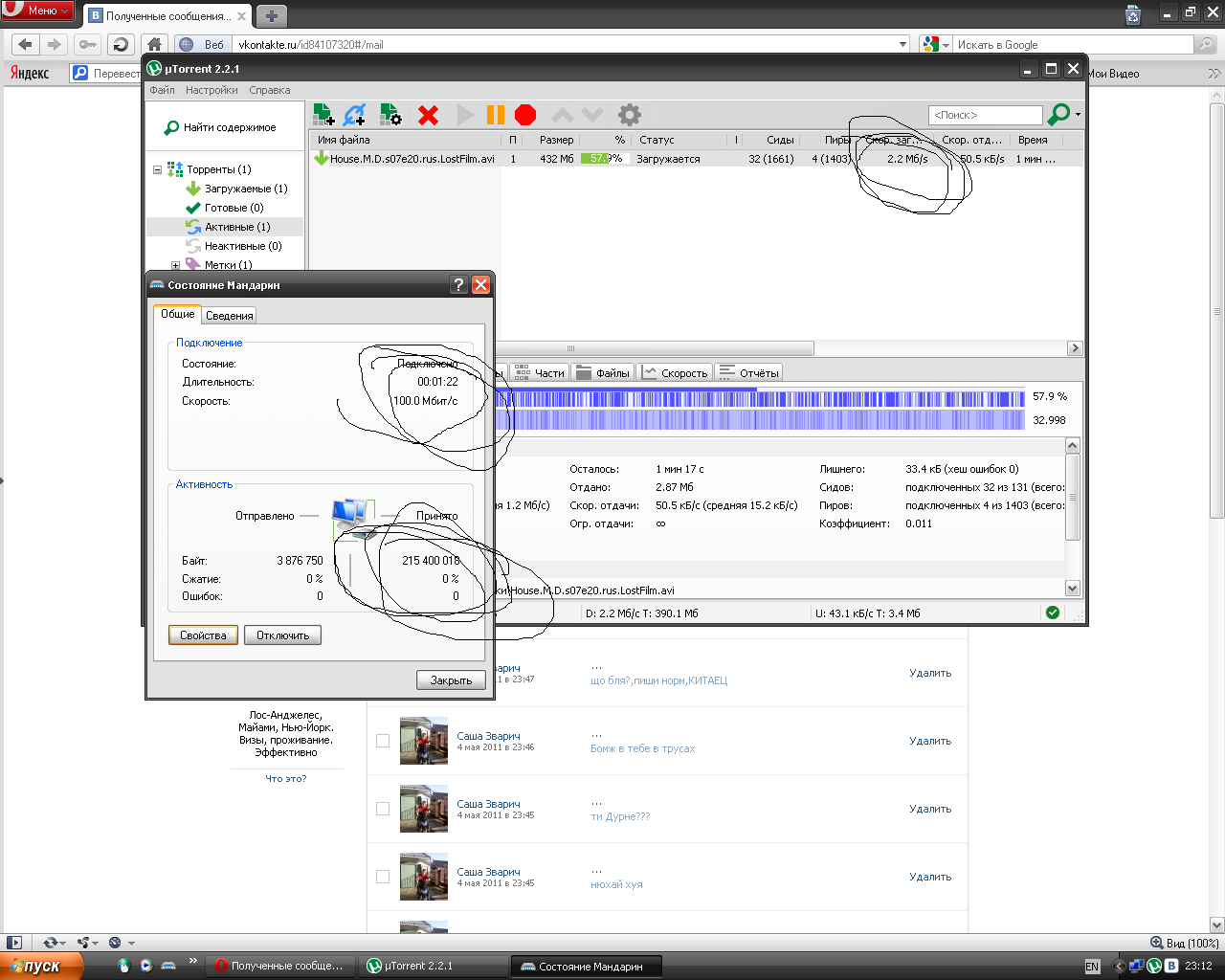Switch to Отчёты tab in details pane
Screen dimensions: 1225x980
pyautogui.click(x=748, y=373)
